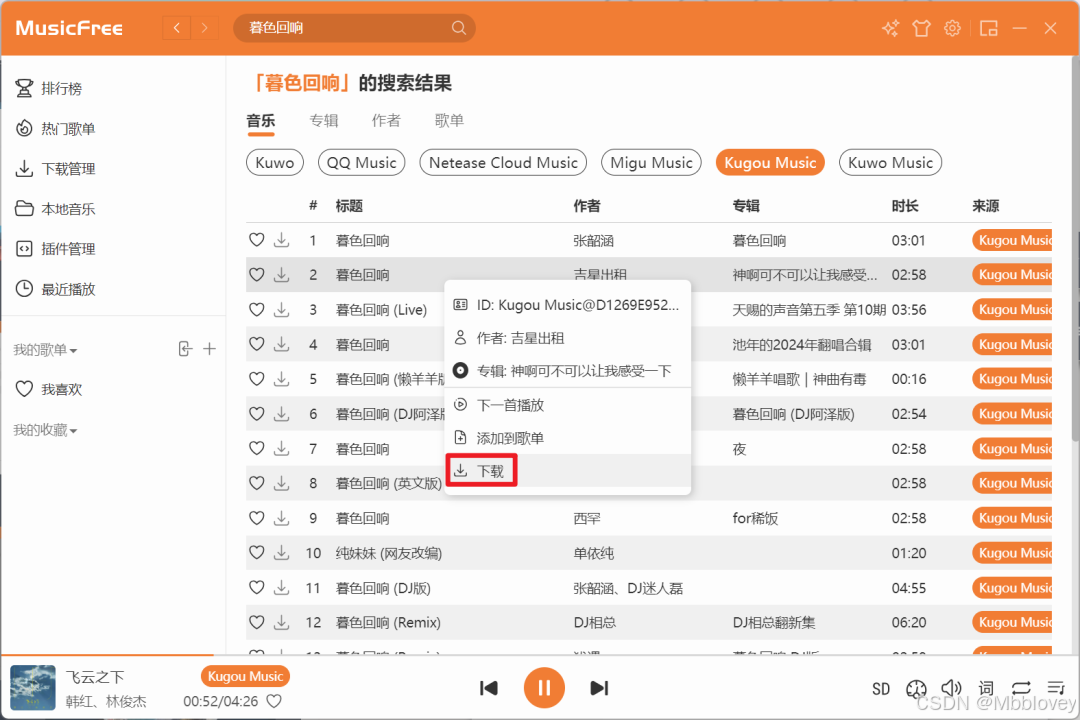Open the 我喜欢 favorites playlist
The width and height of the screenshot is (1080, 720).
coord(50,389)
